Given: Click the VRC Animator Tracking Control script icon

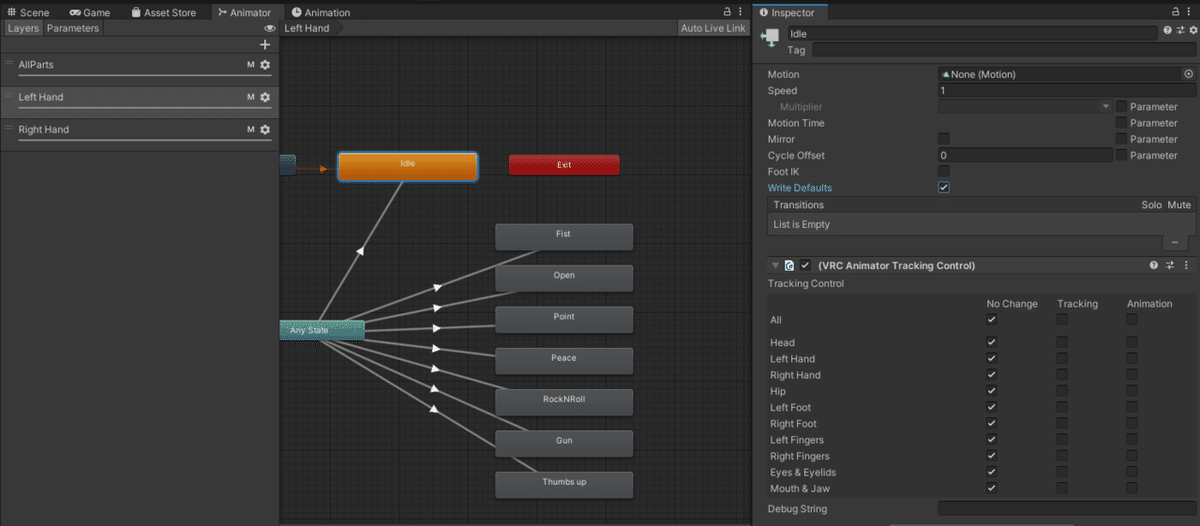Looking at the screenshot, I should [789, 266].
